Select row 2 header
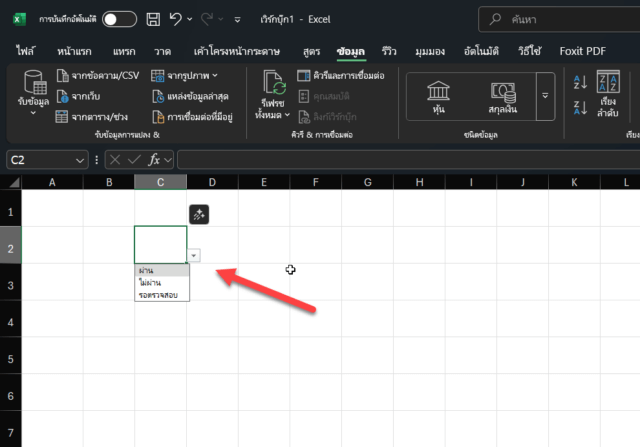Viewport: 640px width, 447px height. tap(11, 249)
